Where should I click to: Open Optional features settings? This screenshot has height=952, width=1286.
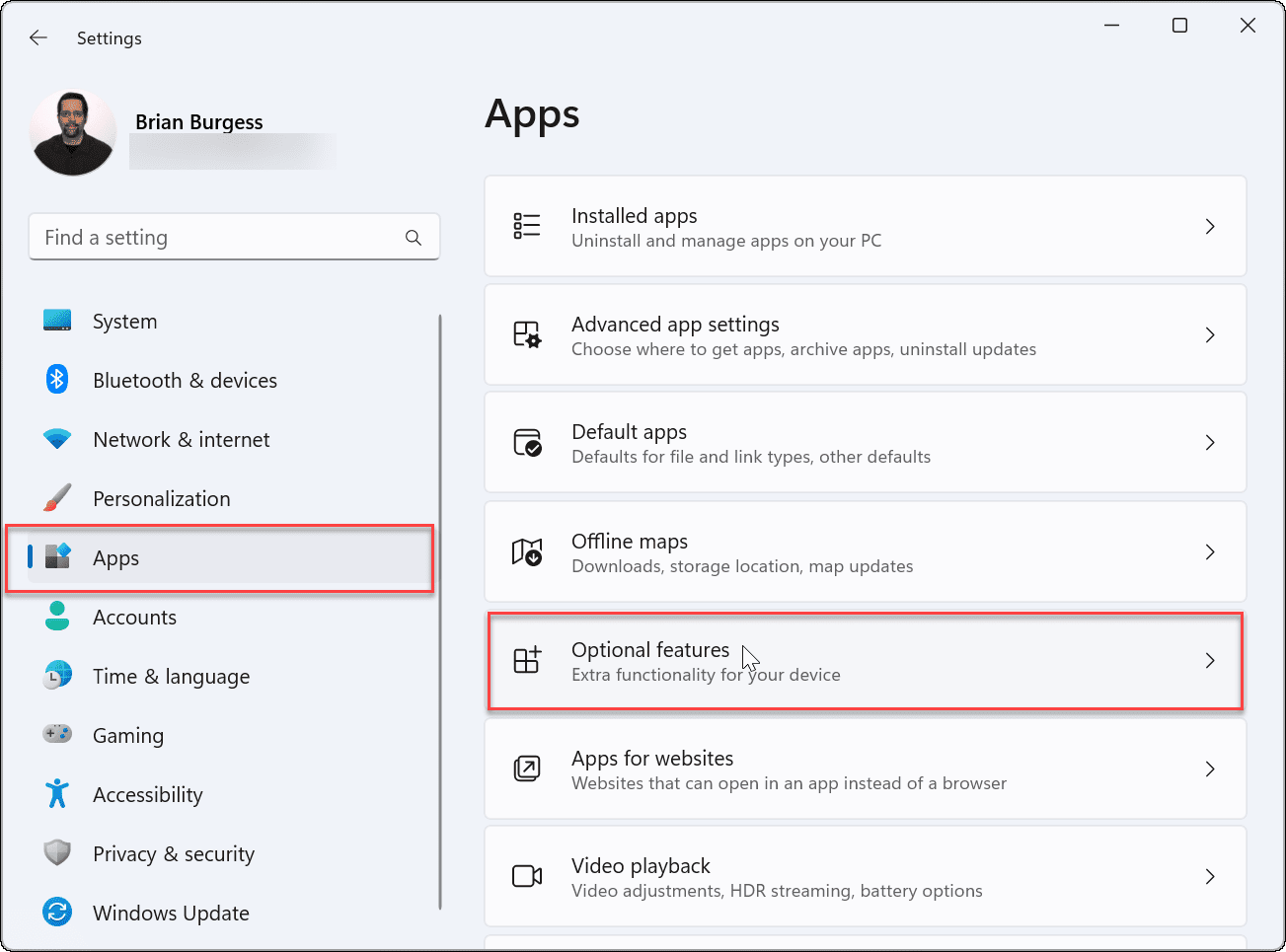click(865, 660)
